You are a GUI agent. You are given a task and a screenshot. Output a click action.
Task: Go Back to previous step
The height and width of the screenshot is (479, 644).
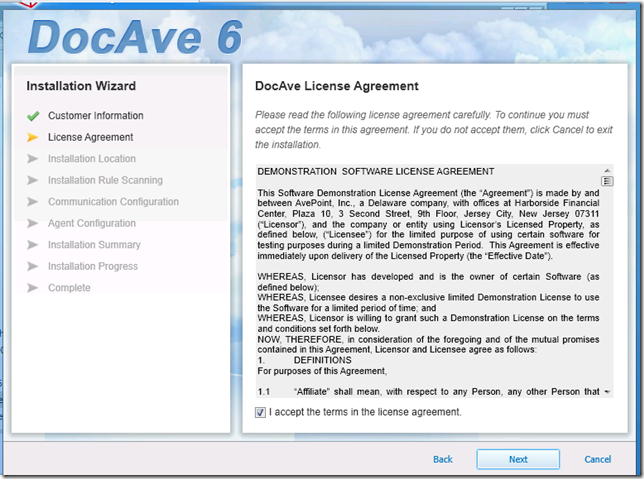(x=443, y=459)
